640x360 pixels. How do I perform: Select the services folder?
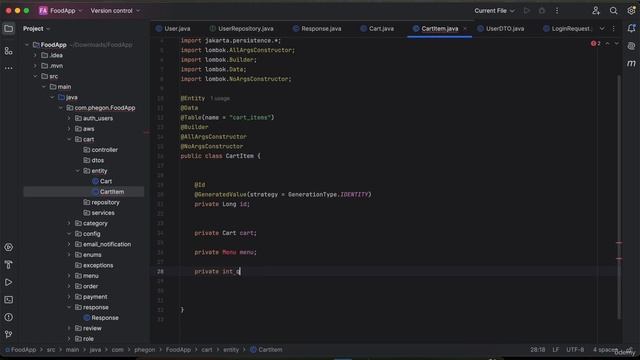[x=103, y=213]
